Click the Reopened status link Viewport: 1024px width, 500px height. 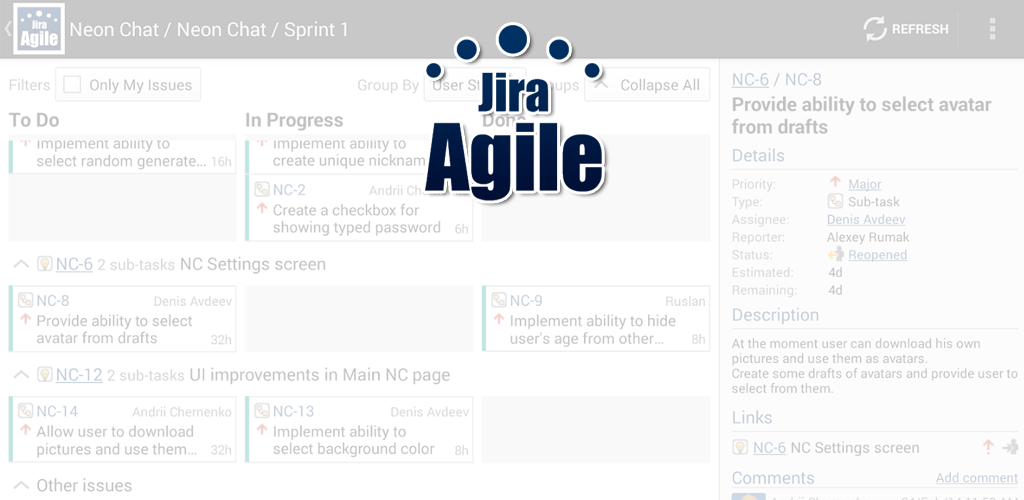(877, 255)
